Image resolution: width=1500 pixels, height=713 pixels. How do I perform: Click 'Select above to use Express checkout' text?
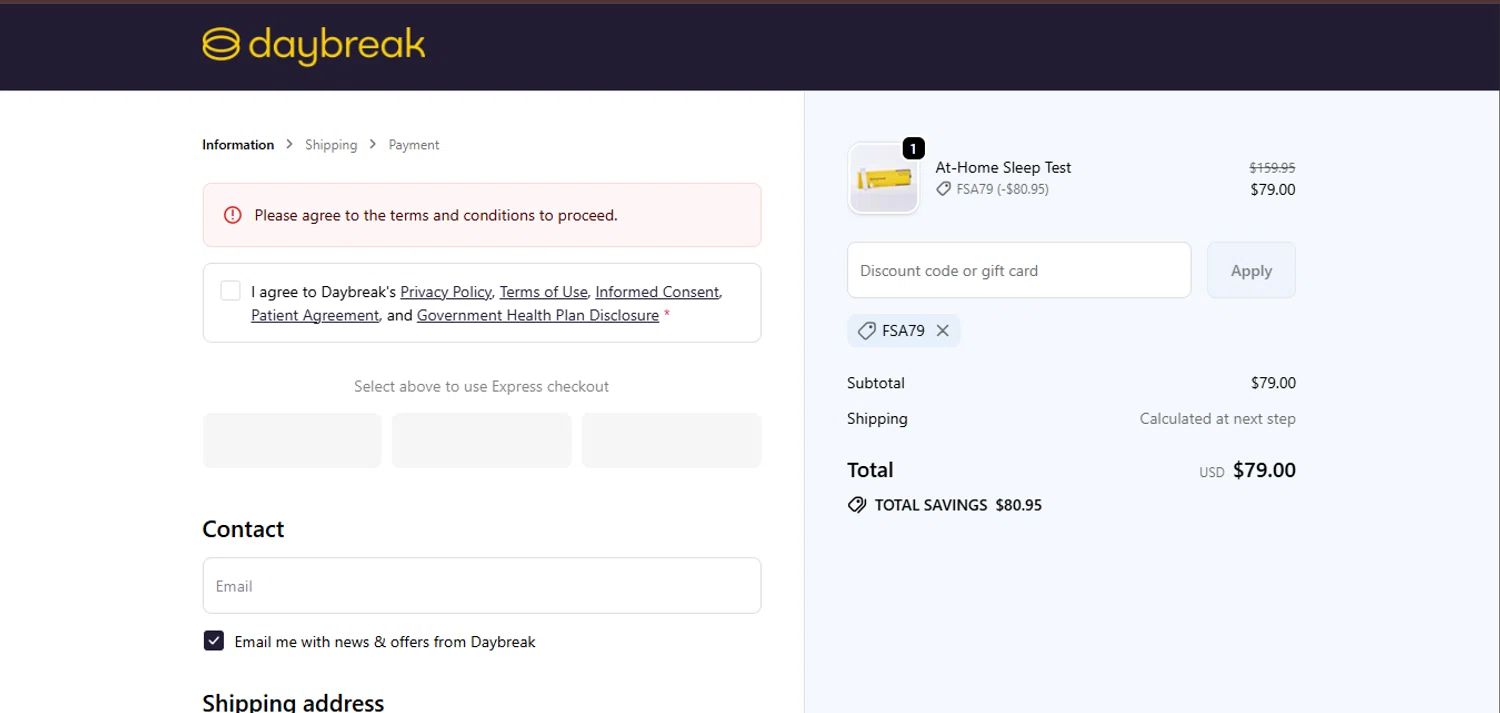[481, 386]
